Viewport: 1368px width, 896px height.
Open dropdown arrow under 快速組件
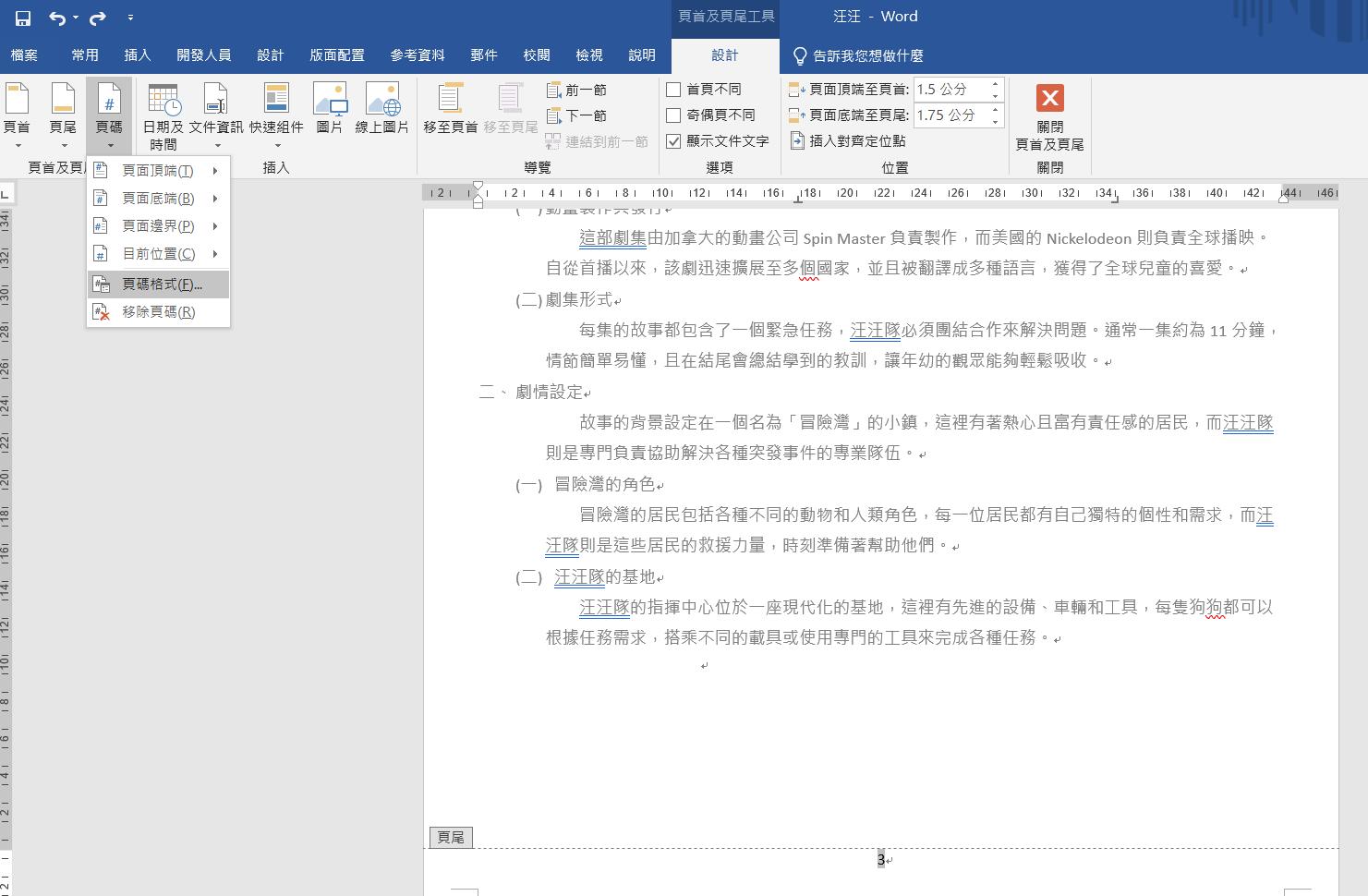pos(277,146)
